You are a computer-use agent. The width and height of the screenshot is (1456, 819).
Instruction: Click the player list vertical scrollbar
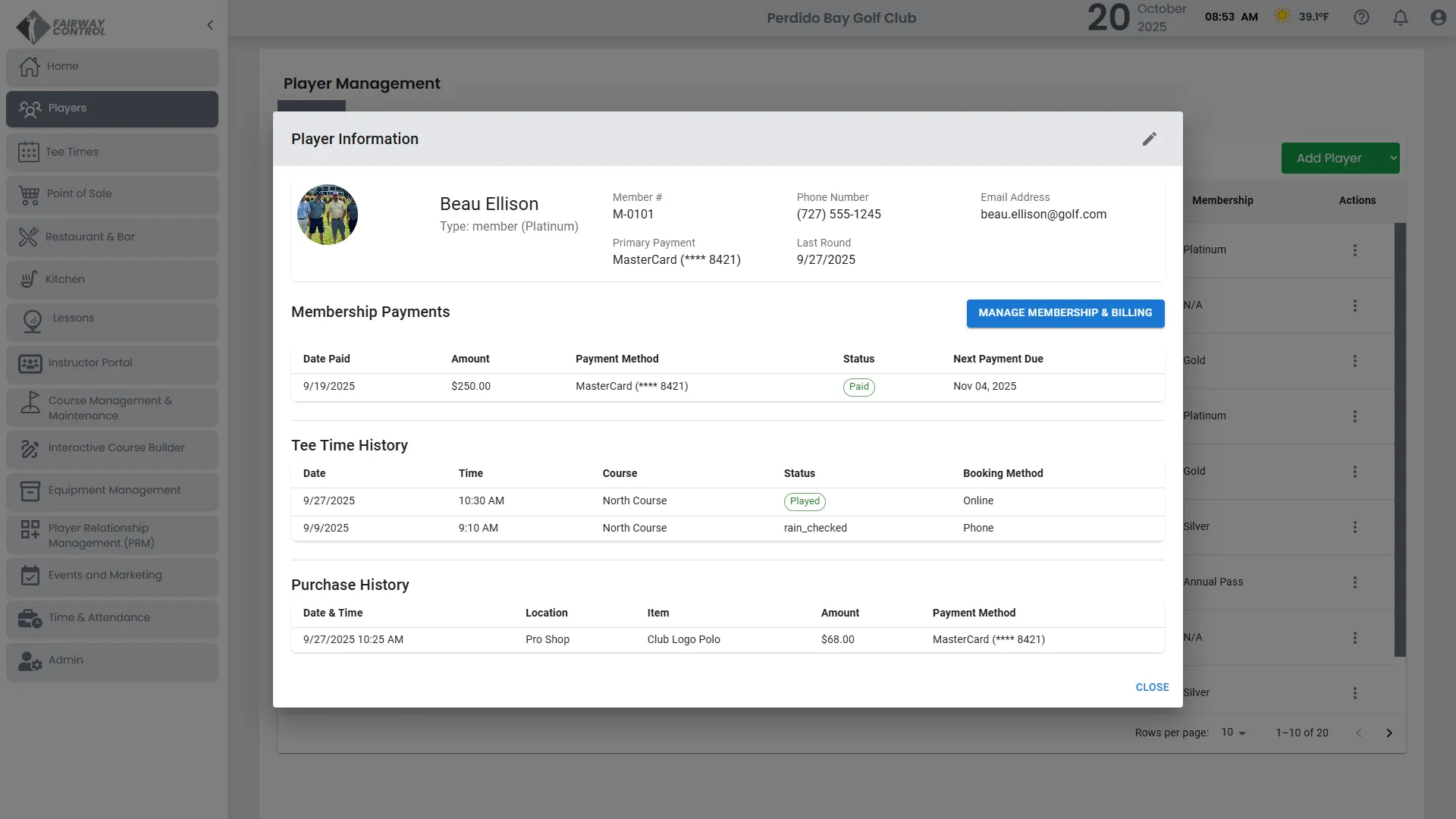pyautogui.click(x=1400, y=440)
